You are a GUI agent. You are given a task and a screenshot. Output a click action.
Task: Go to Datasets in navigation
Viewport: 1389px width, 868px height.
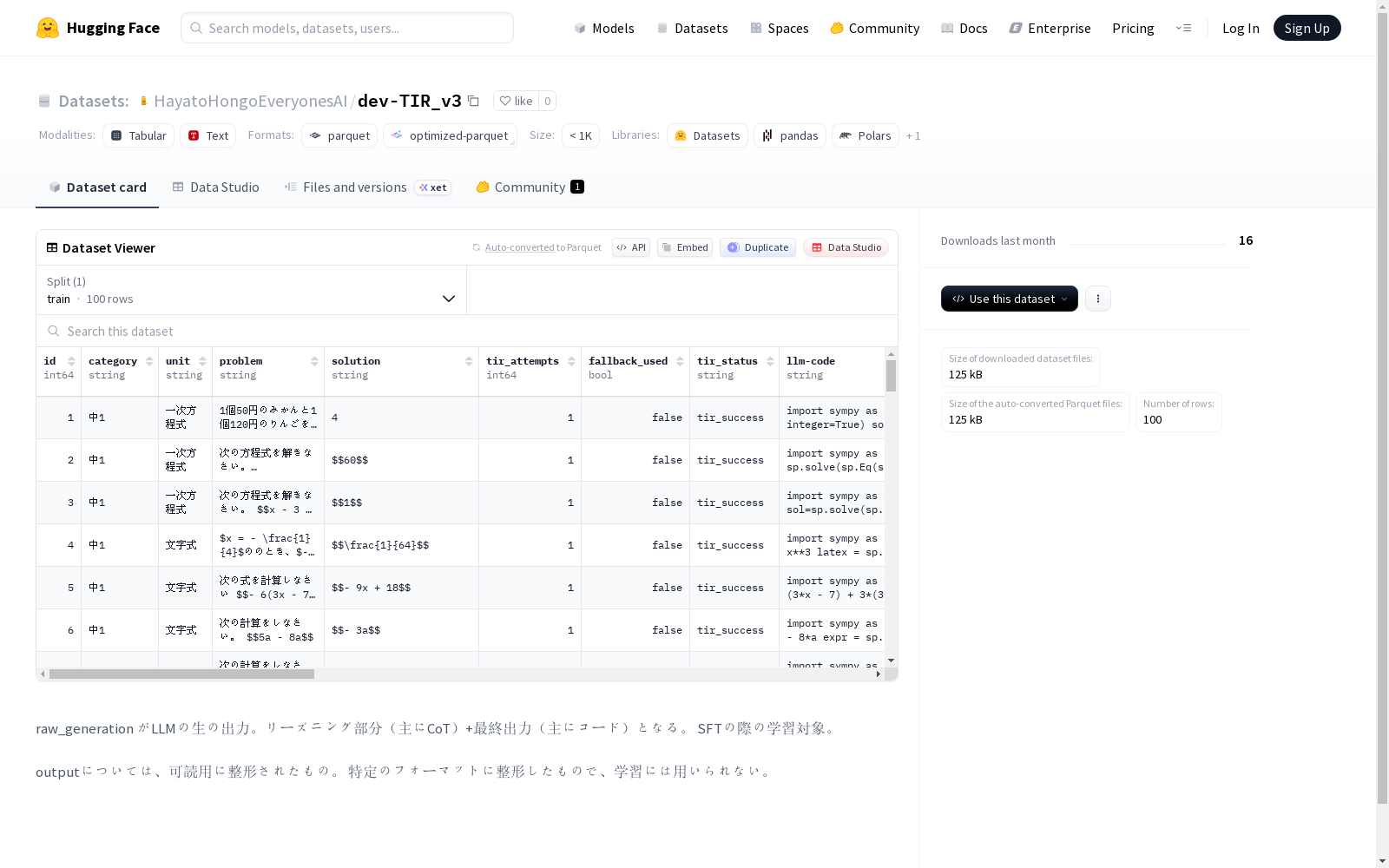(692, 28)
